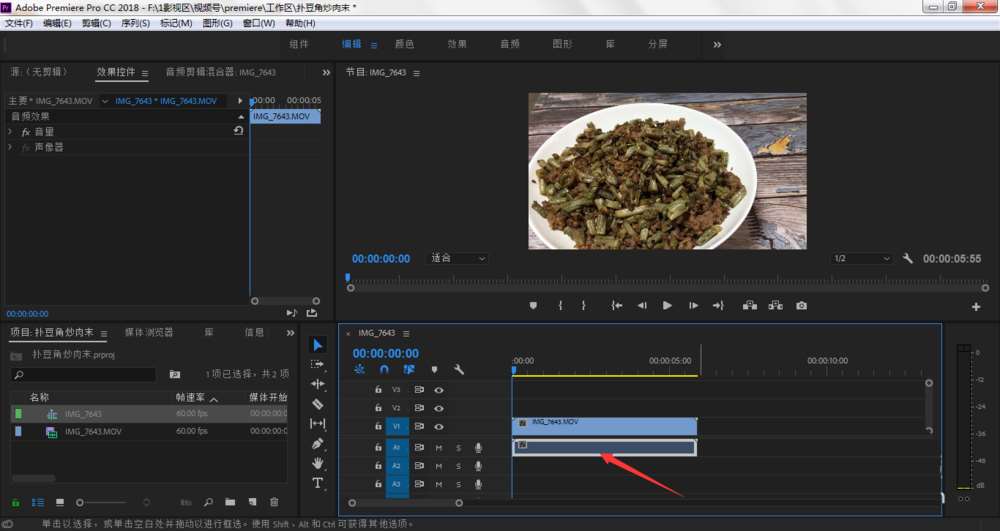
Task: Open the 序列(S) menu
Action: tap(134, 23)
